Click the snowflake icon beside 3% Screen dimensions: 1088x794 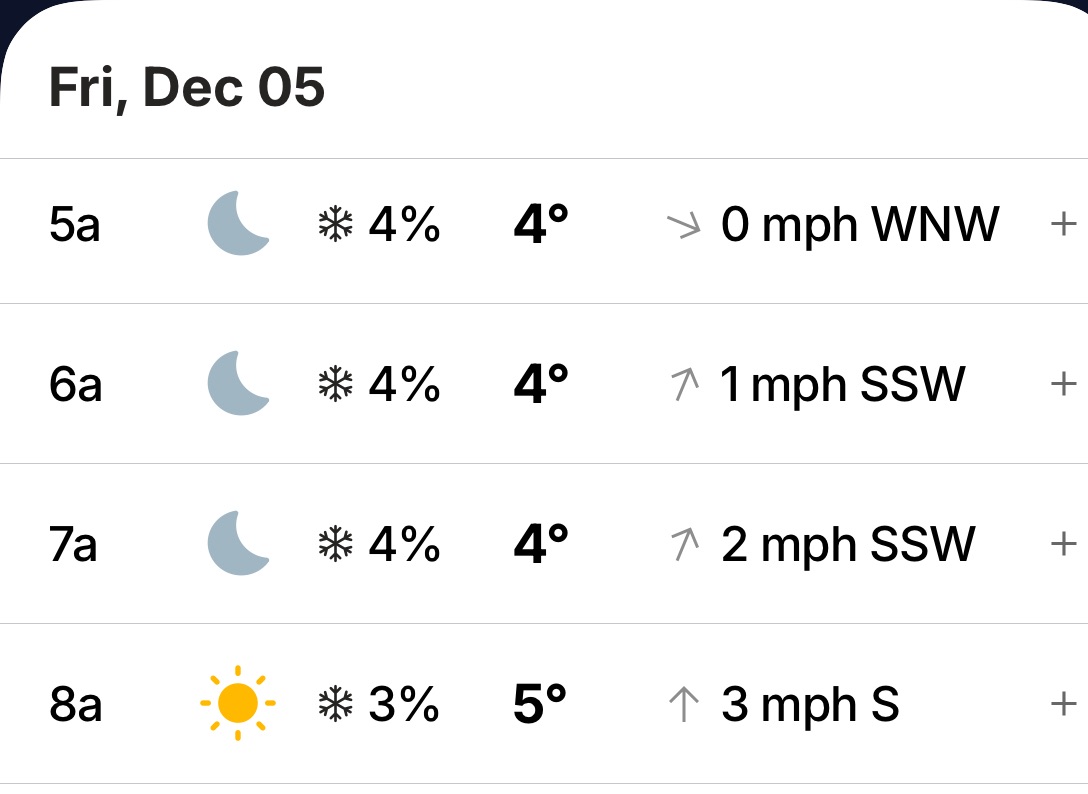(335, 705)
